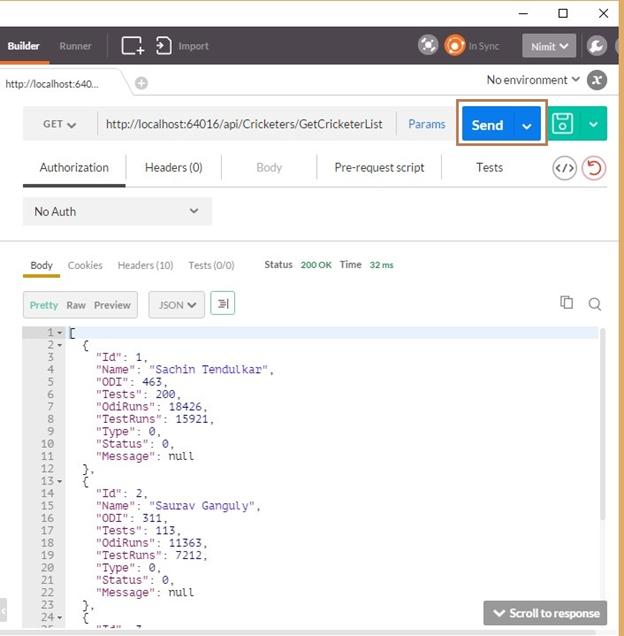The height and width of the screenshot is (636, 624).
Task: Switch response view to Raw
Action: pyautogui.click(x=76, y=305)
